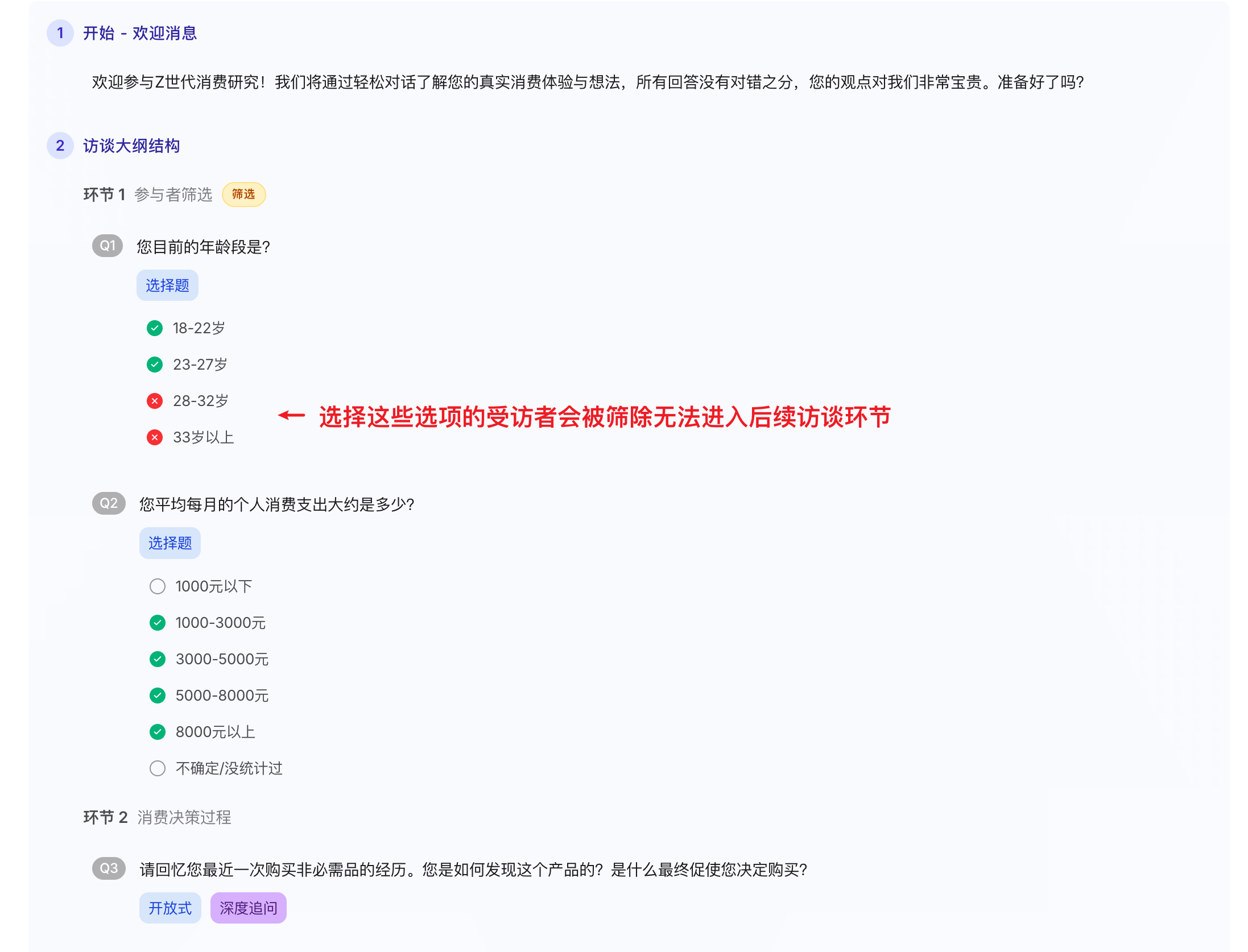Click the option label 不确定/没统计过
This screenshot has width=1248, height=952.
(x=229, y=768)
